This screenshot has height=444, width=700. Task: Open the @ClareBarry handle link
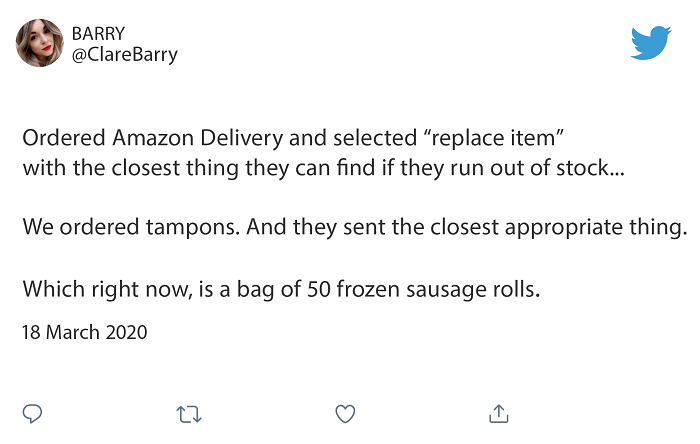coord(124,54)
